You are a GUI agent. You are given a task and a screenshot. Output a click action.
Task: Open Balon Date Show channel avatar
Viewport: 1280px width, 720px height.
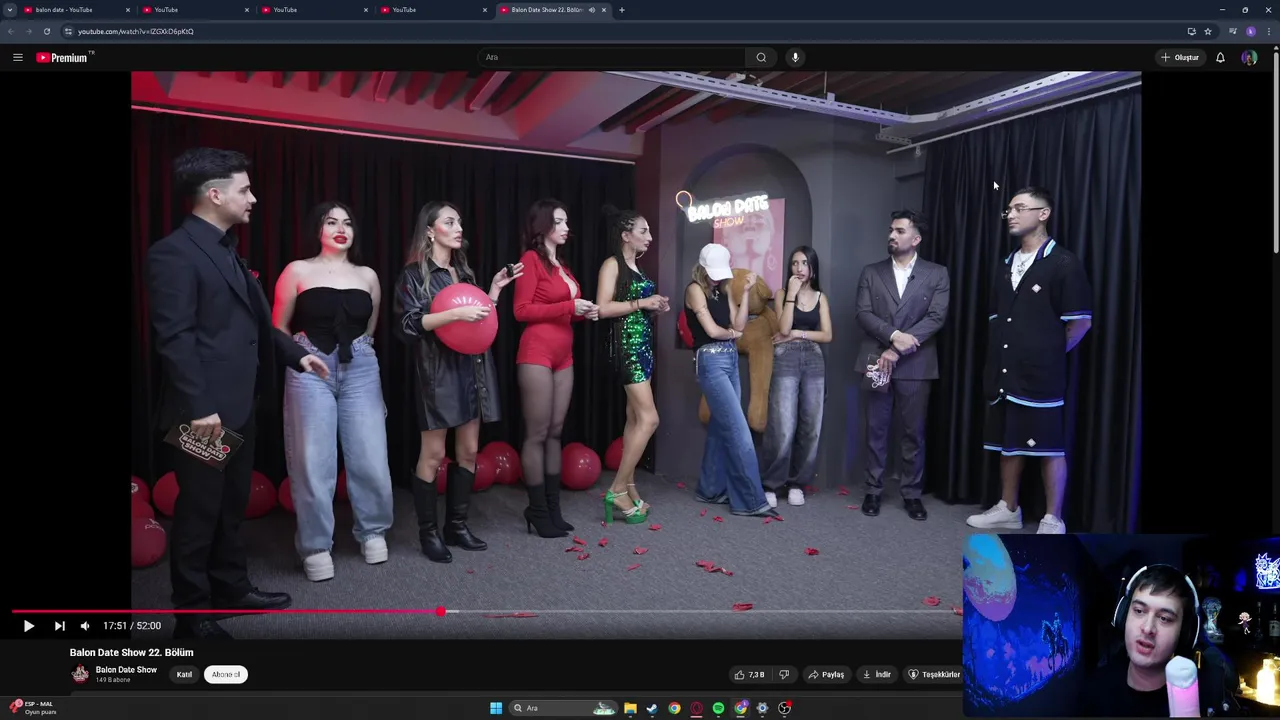[80, 674]
